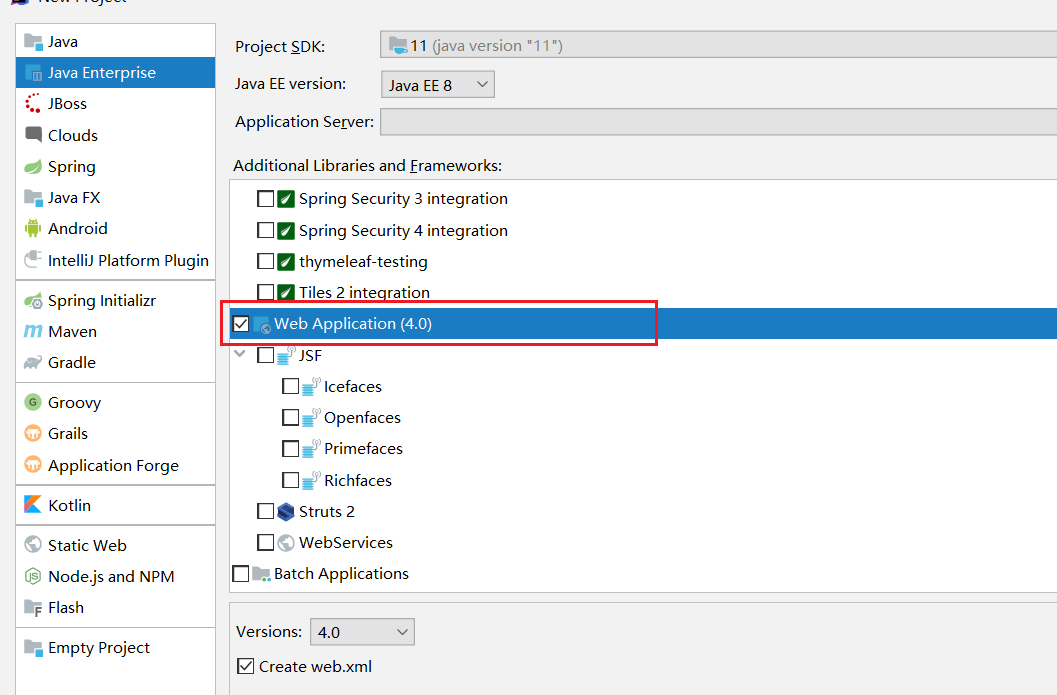Toggle the Create web.xml checkbox
1057x695 pixels.
tap(245, 667)
